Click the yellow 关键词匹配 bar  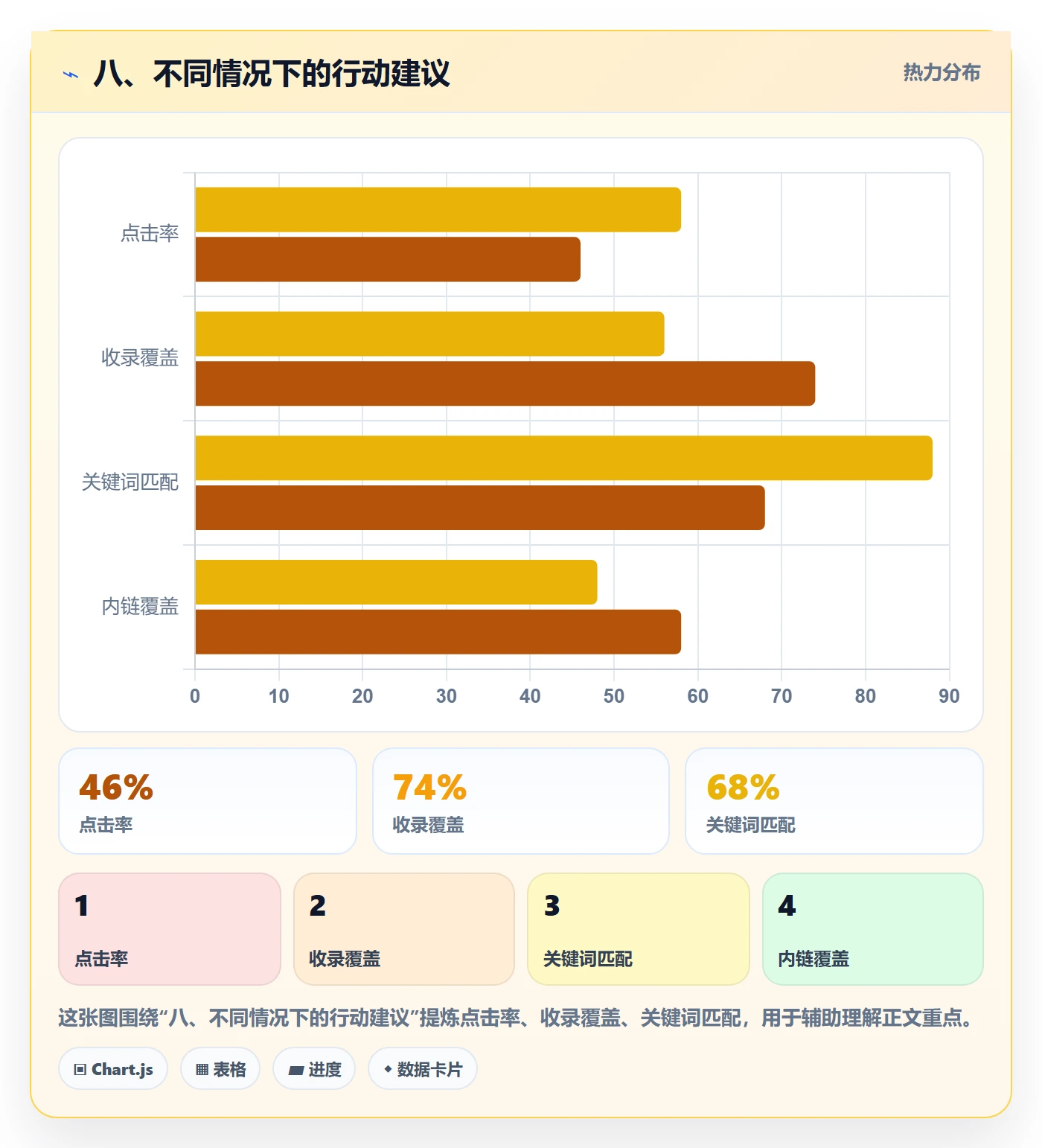click(x=563, y=458)
